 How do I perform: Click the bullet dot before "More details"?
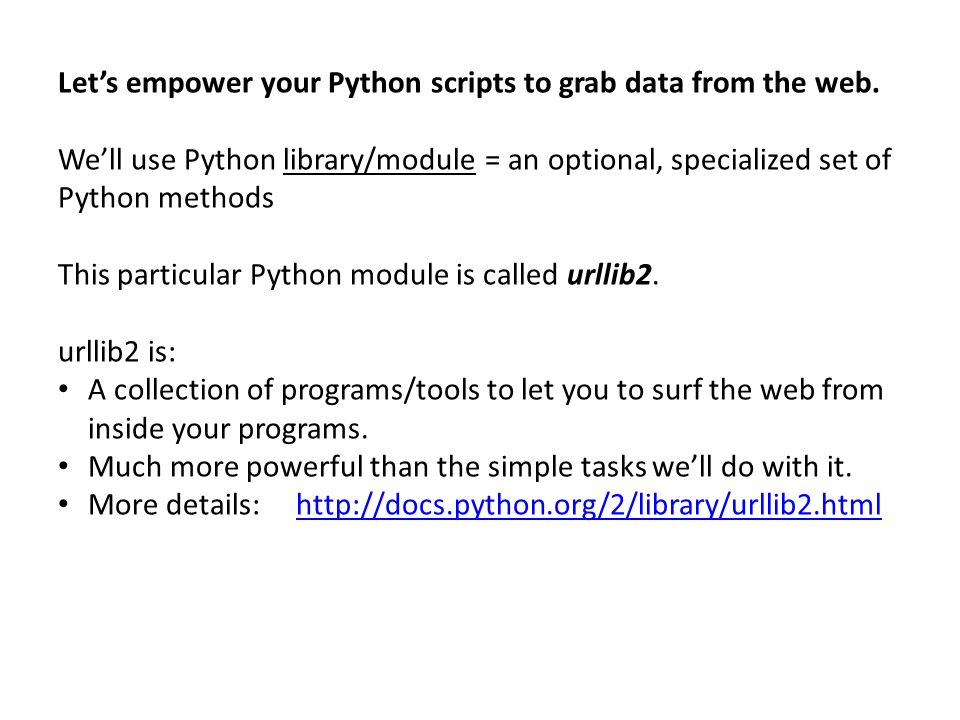pos(64,505)
